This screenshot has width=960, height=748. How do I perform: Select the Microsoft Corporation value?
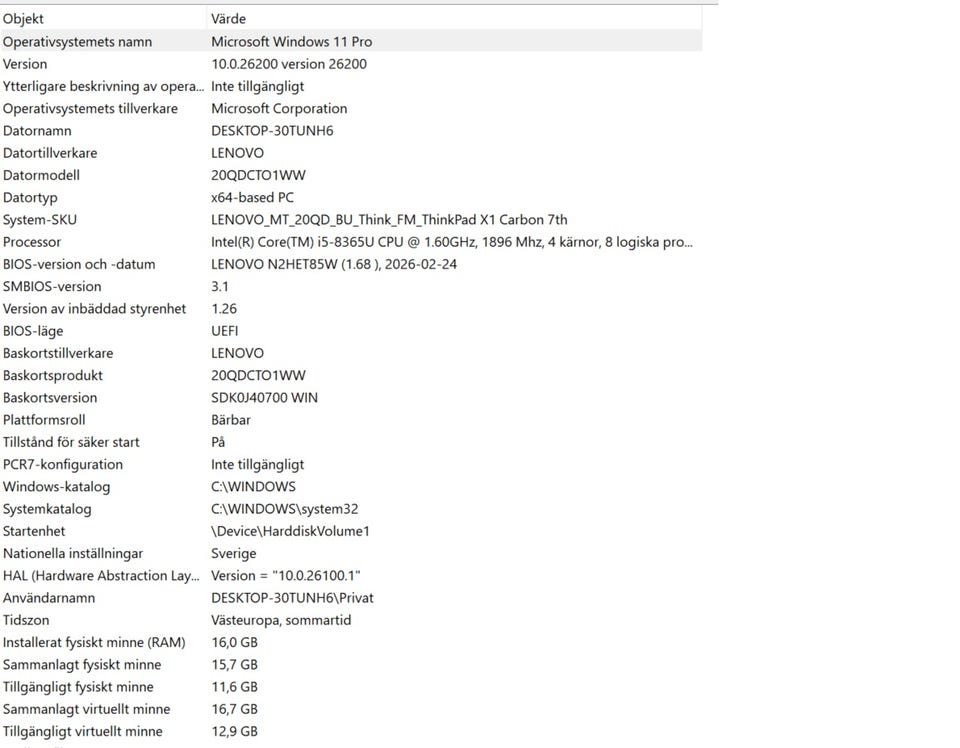279,108
